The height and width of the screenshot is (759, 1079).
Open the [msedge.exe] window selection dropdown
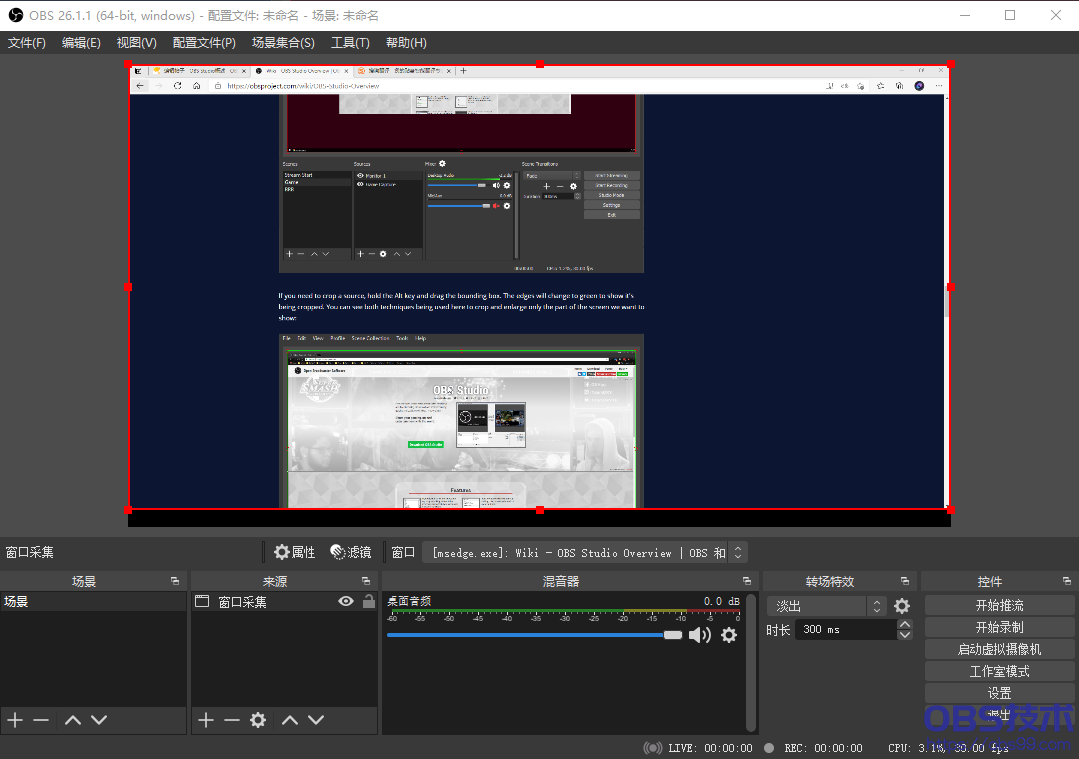pos(585,553)
